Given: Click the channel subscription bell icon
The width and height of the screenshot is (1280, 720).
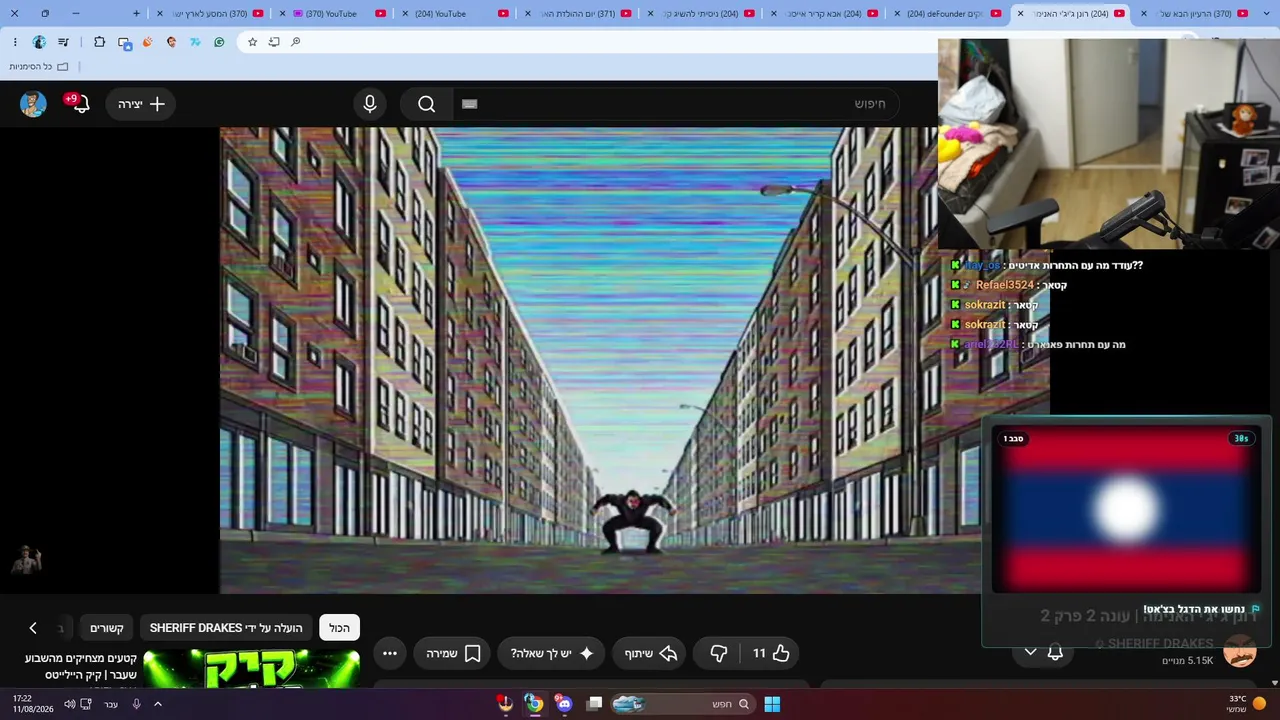Looking at the screenshot, I should click(1055, 652).
